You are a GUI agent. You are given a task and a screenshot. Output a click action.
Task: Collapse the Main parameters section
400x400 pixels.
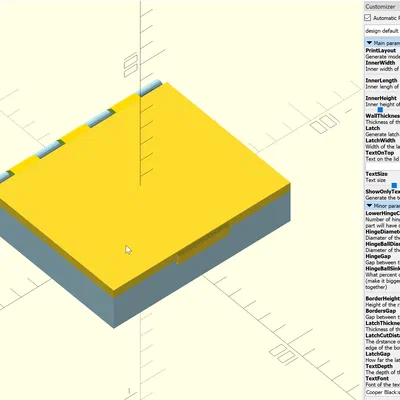click(369, 43)
